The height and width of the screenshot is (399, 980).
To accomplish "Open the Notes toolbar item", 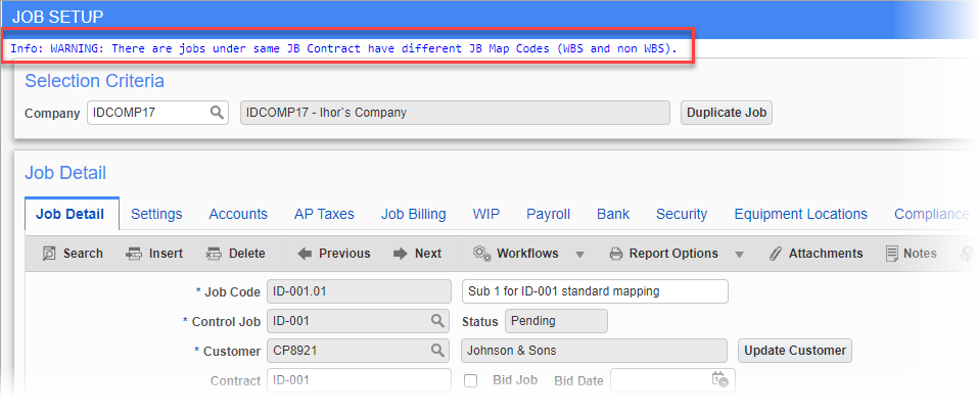I will (911, 254).
